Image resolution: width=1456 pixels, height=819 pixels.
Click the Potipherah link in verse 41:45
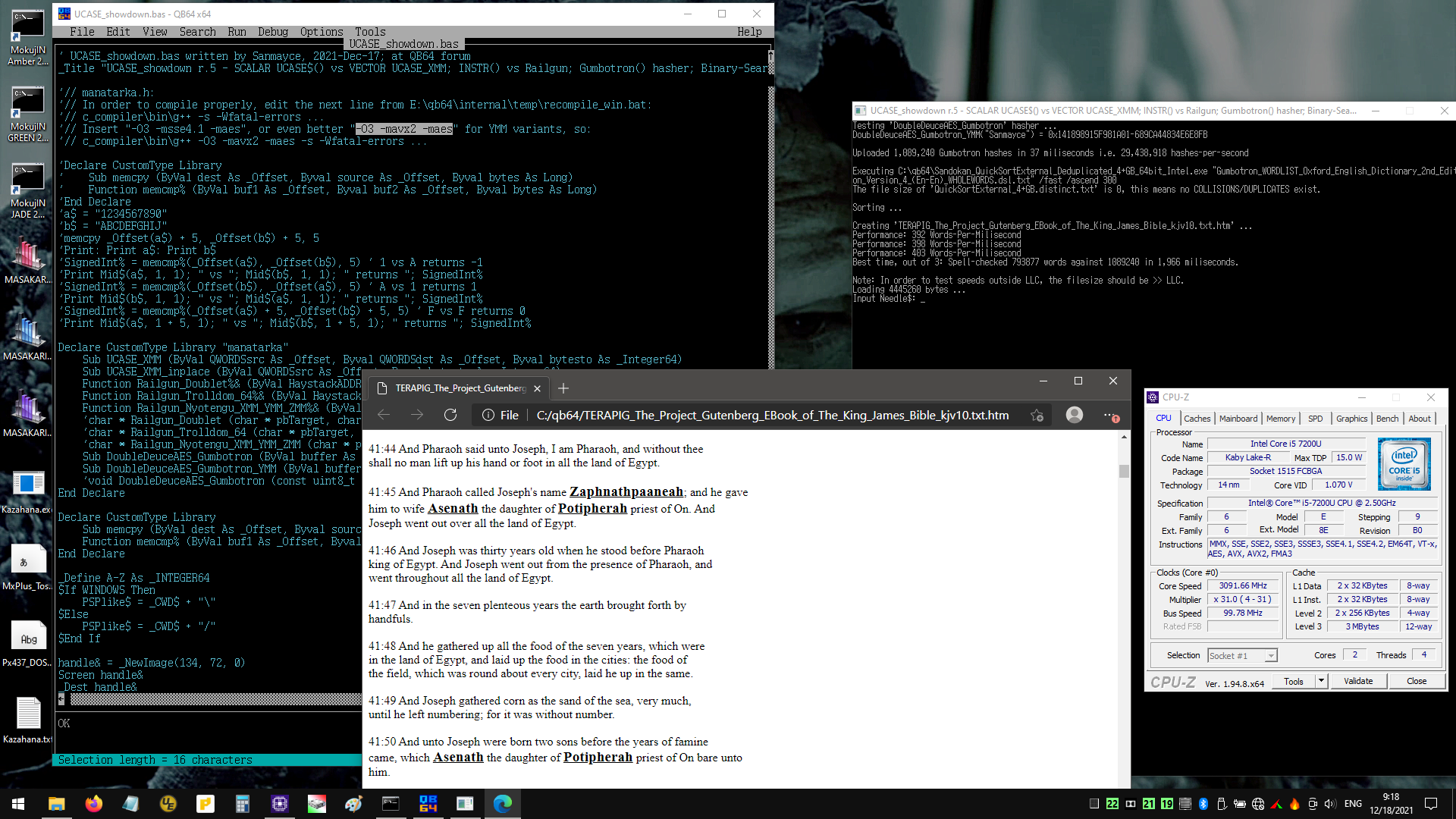[592, 508]
